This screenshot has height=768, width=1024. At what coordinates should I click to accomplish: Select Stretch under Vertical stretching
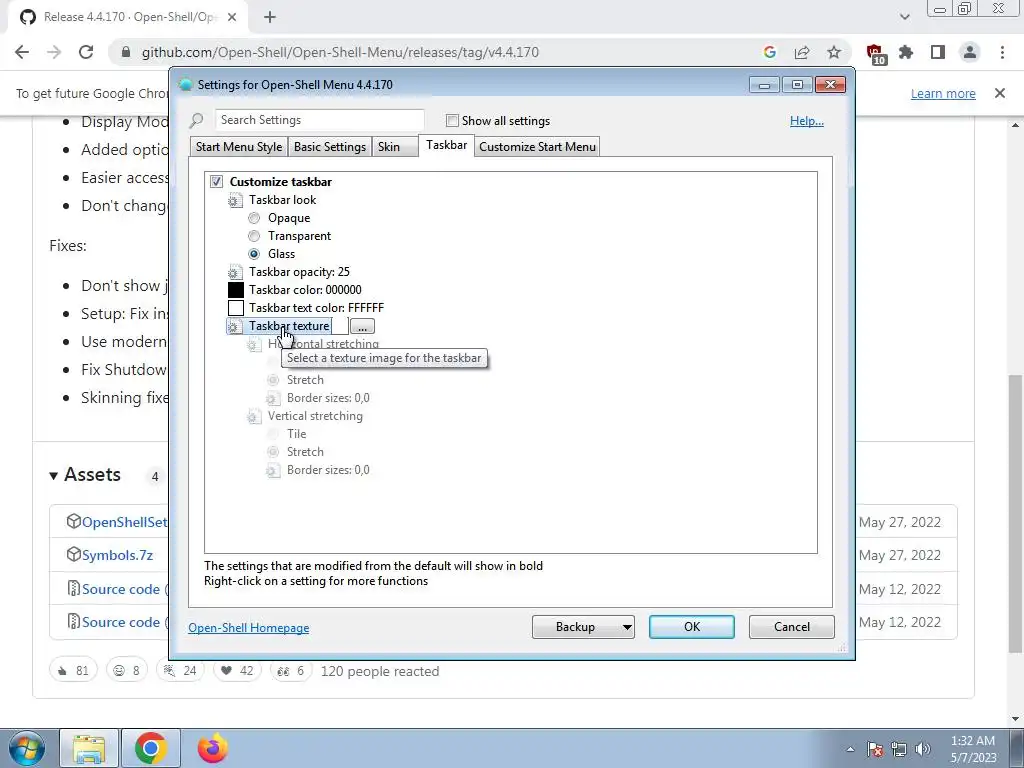(x=273, y=452)
